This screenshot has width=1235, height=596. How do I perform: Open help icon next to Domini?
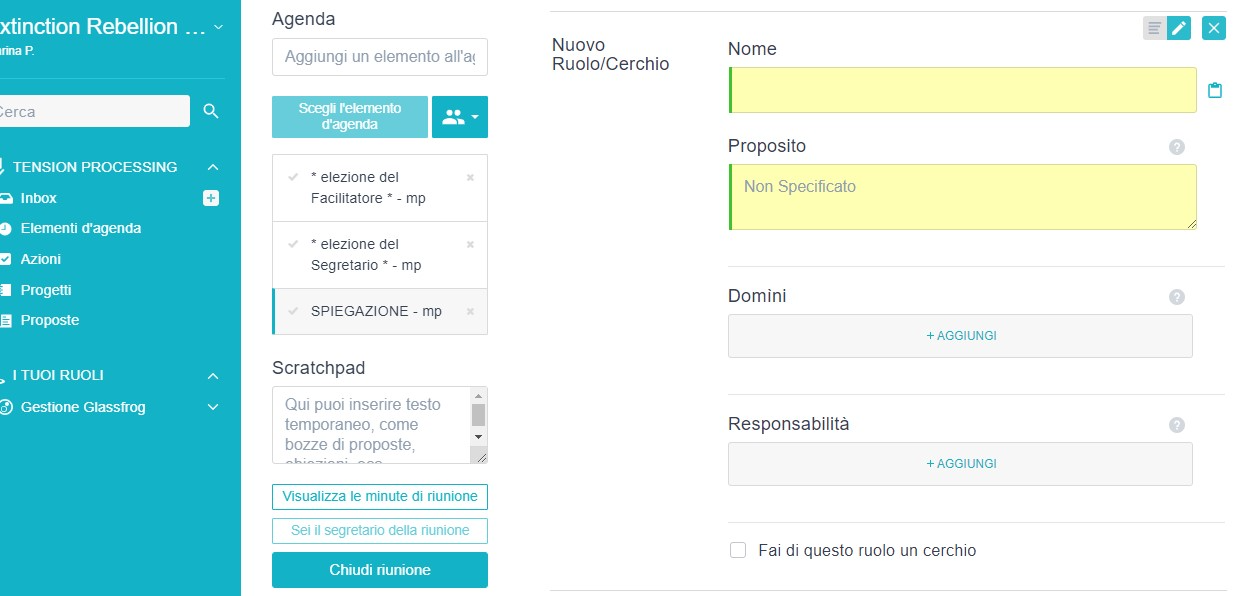[x=1177, y=297]
